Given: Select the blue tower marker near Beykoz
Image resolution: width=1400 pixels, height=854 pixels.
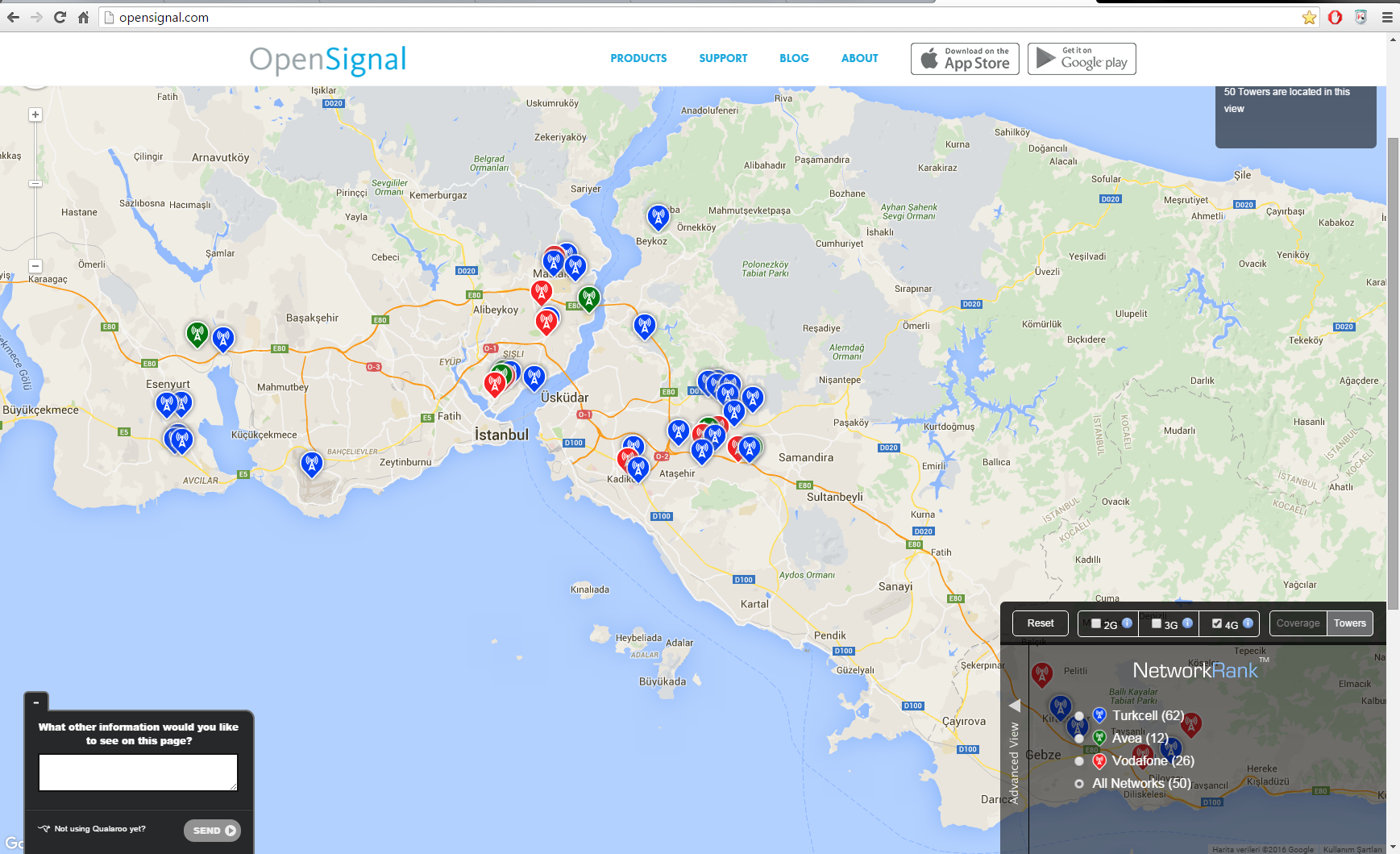Looking at the screenshot, I should pyautogui.click(x=658, y=217).
